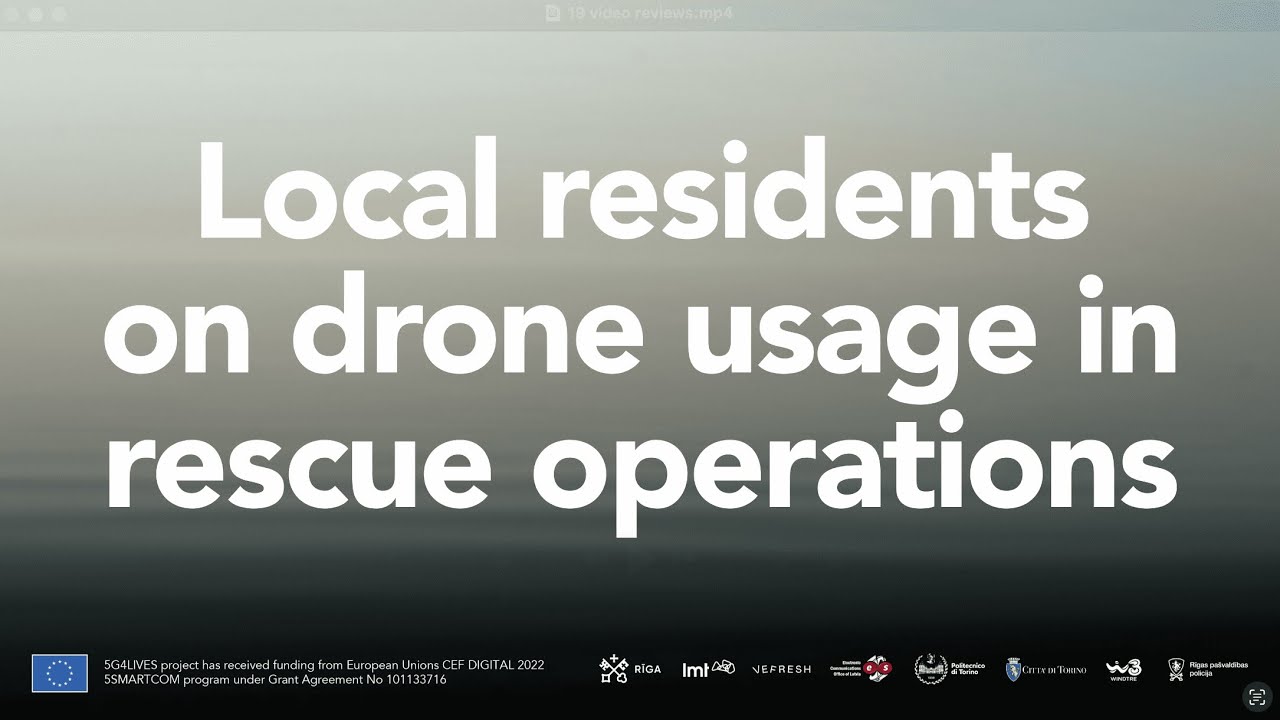Click the video file document icon in title bar
This screenshot has width=1280, height=720.
(552, 13)
